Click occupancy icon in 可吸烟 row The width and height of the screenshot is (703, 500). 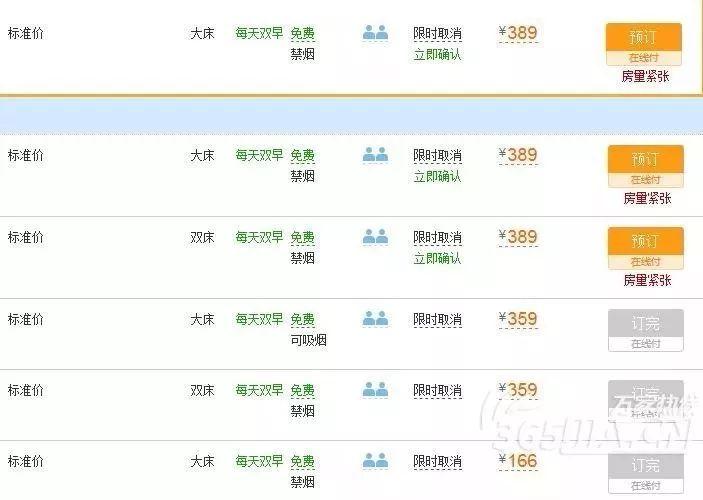tap(375, 319)
